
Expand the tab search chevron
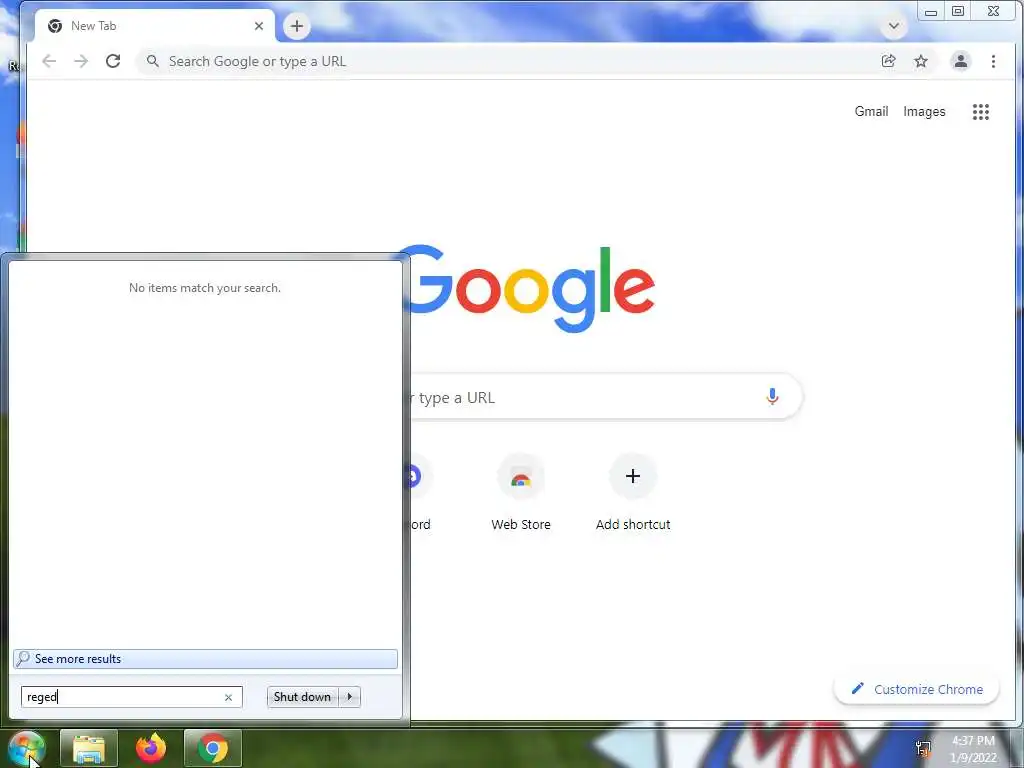[x=894, y=26]
